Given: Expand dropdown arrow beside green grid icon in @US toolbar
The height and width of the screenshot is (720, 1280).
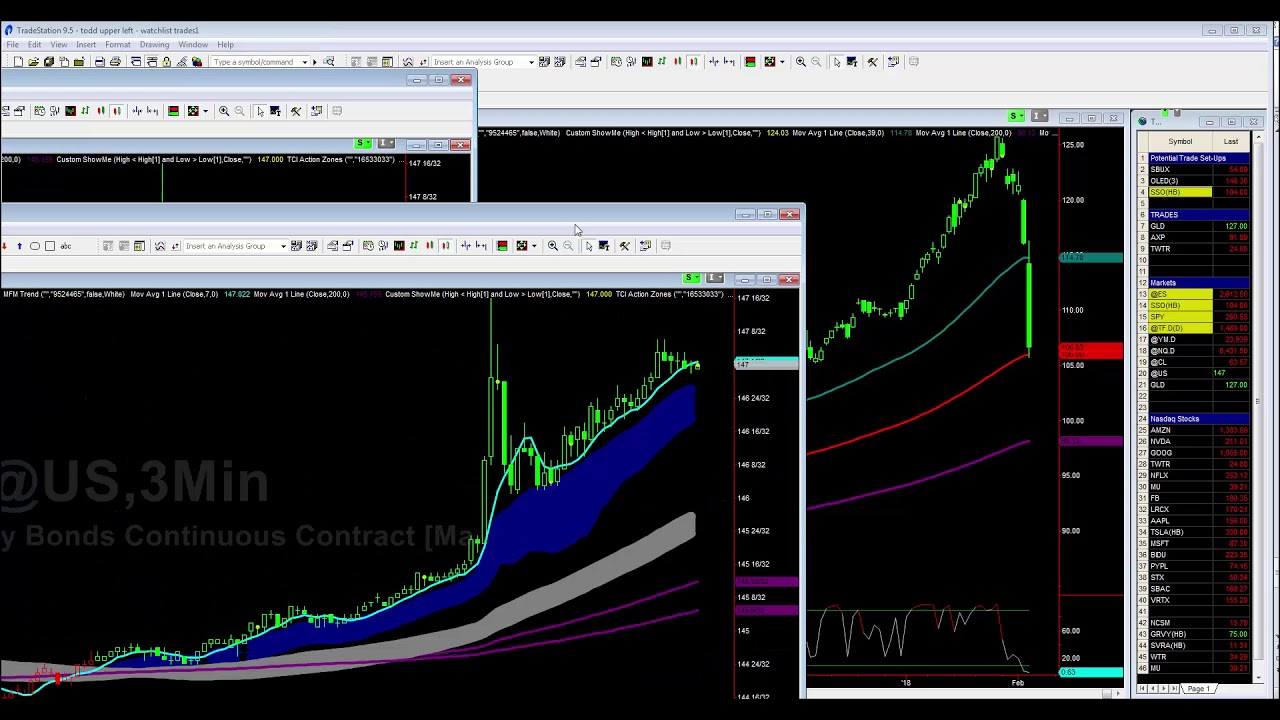Looking at the screenshot, I should (534, 245).
